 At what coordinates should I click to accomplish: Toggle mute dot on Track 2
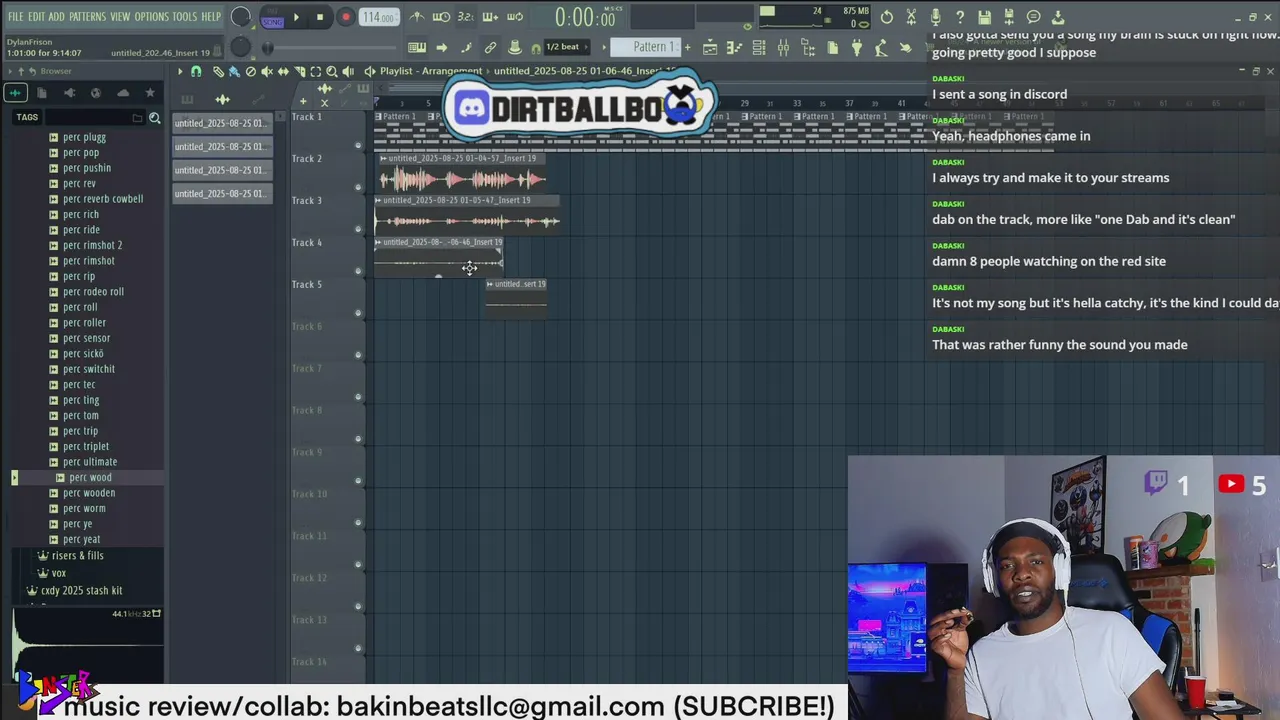(x=358, y=187)
